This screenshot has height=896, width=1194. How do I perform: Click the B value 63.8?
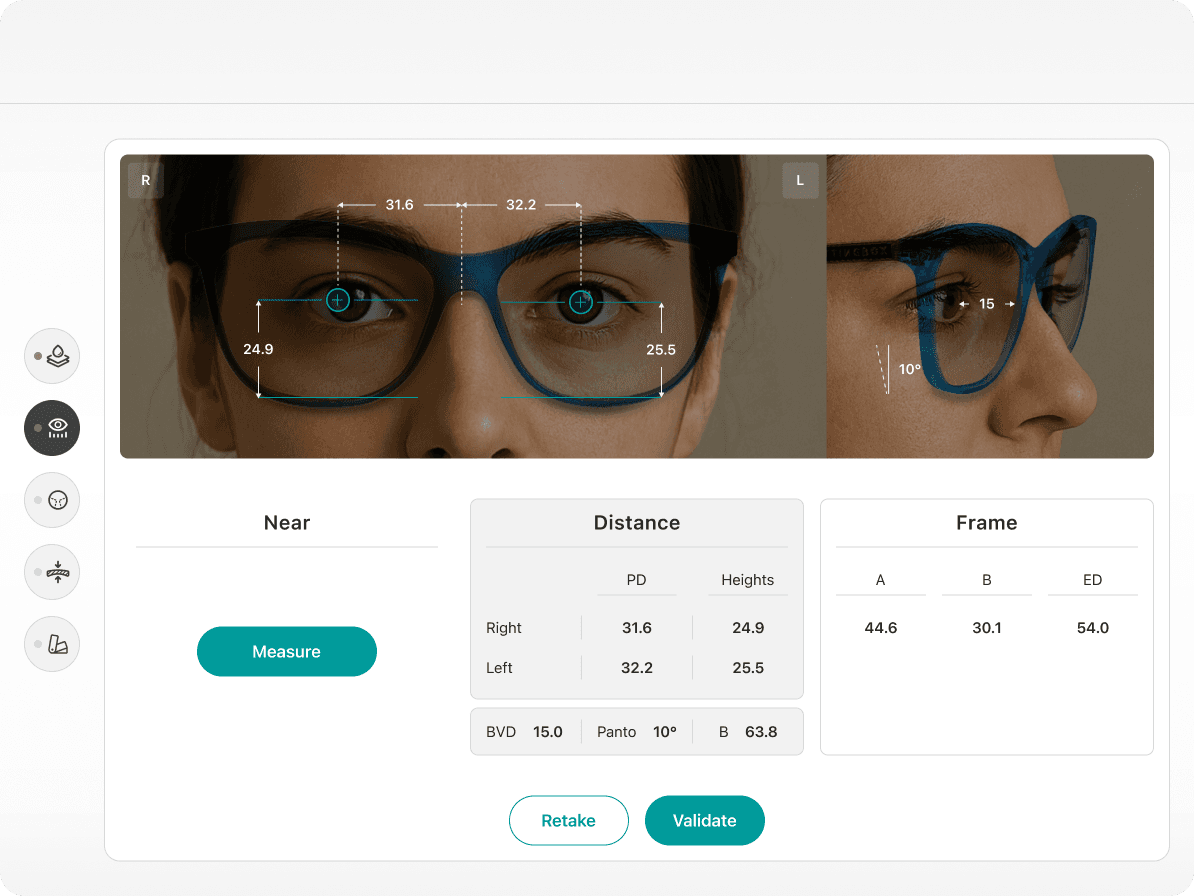click(761, 732)
